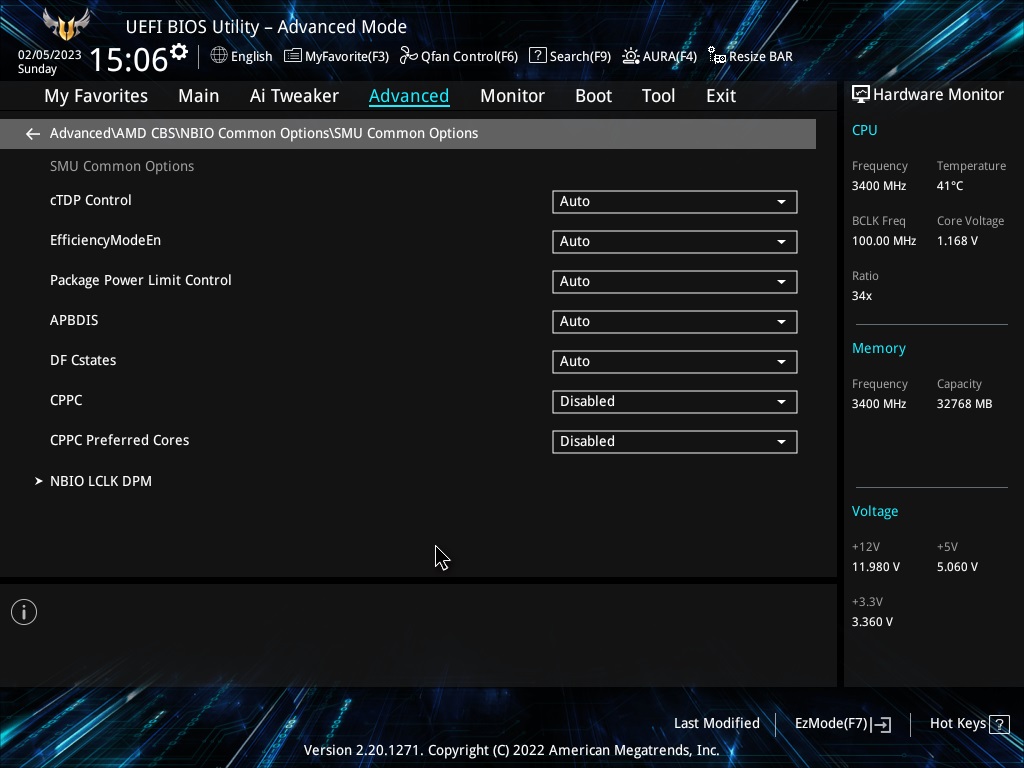
Task: Click the settings gear next to the clock
Action: (179, 52)
